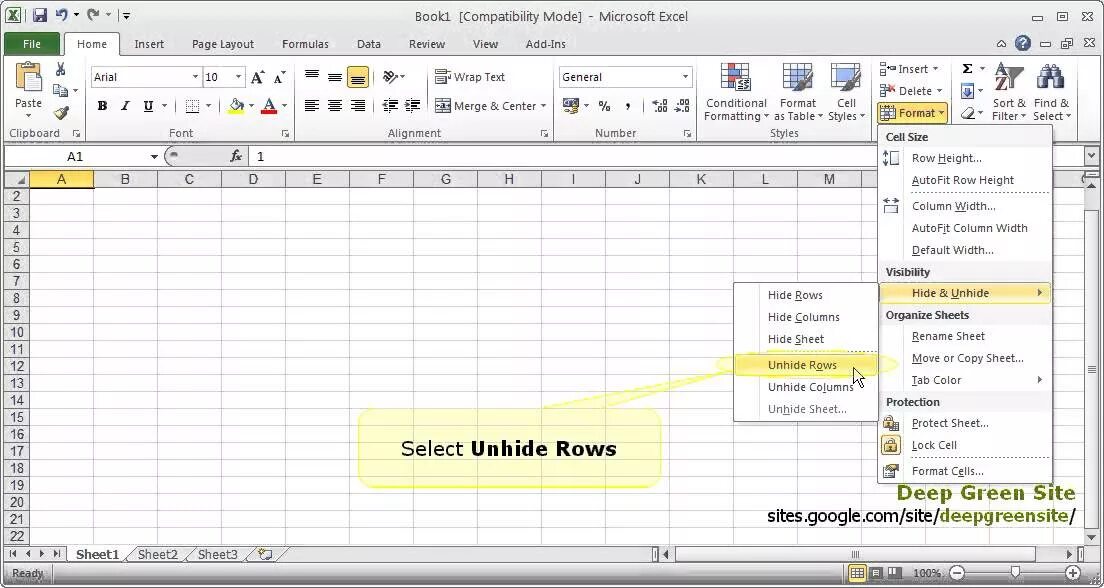The image size is (1104, 588).
Task: Select column header D
Action: click(x=253, y=180)
